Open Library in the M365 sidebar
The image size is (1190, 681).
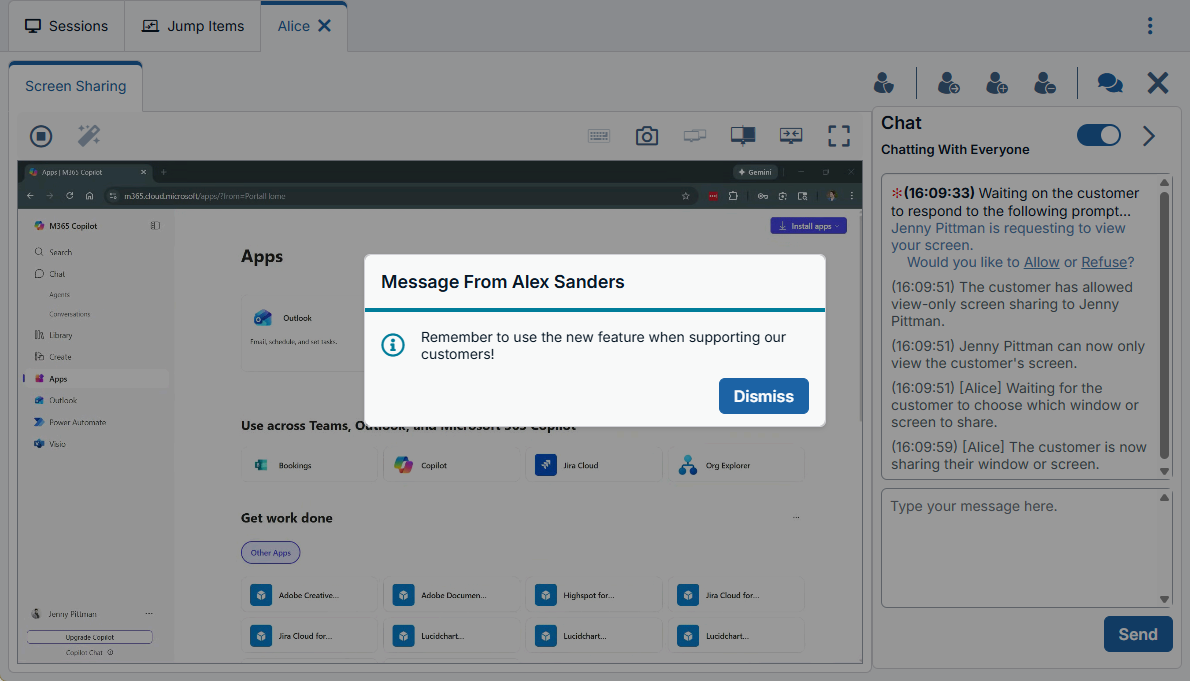[x=53, y=335]
